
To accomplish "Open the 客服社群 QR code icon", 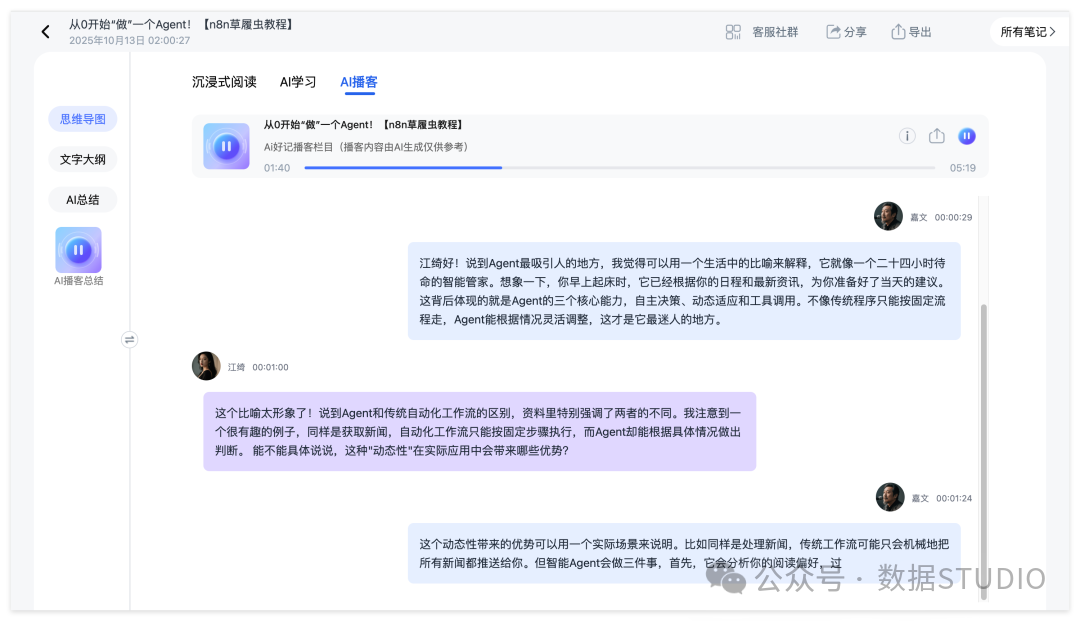I will [x=733, y=32].
